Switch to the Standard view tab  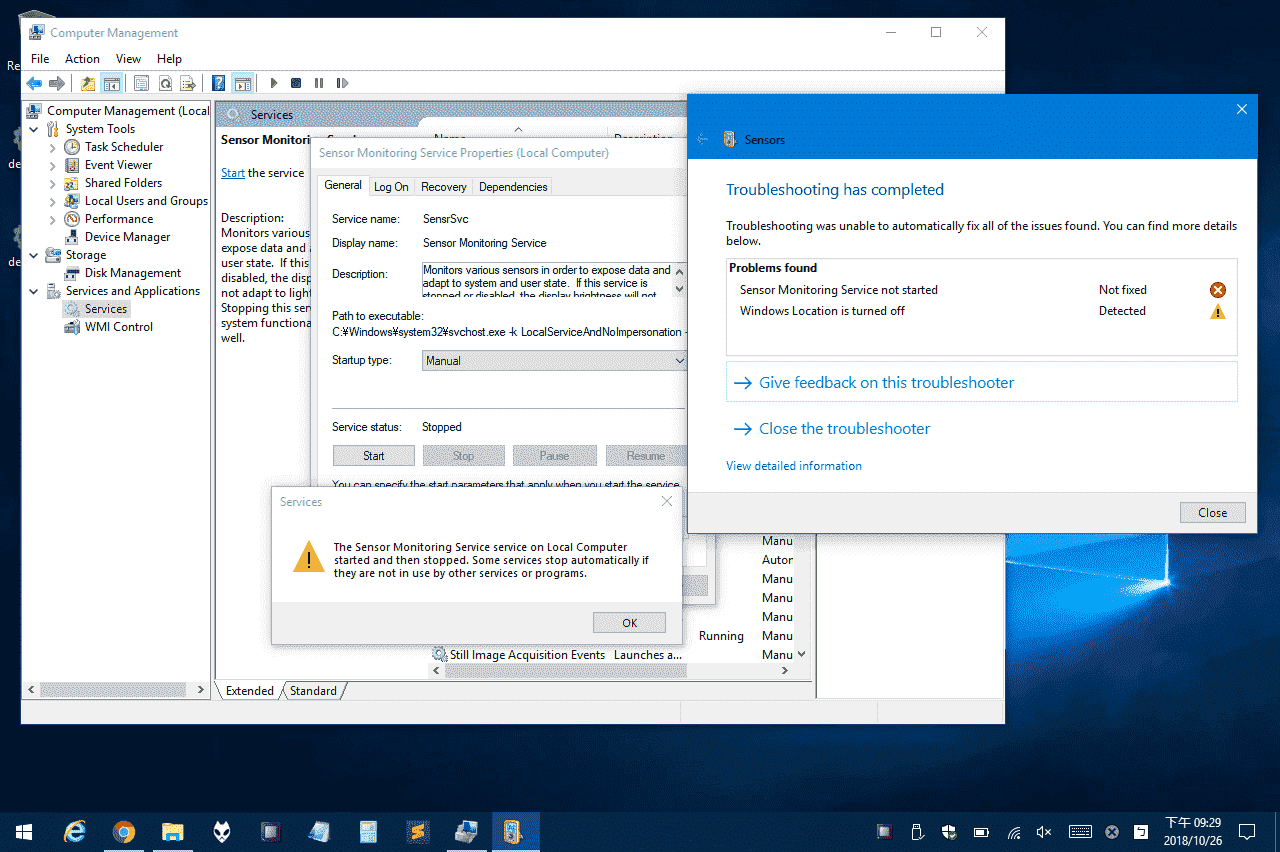click(x=313, y=691)
